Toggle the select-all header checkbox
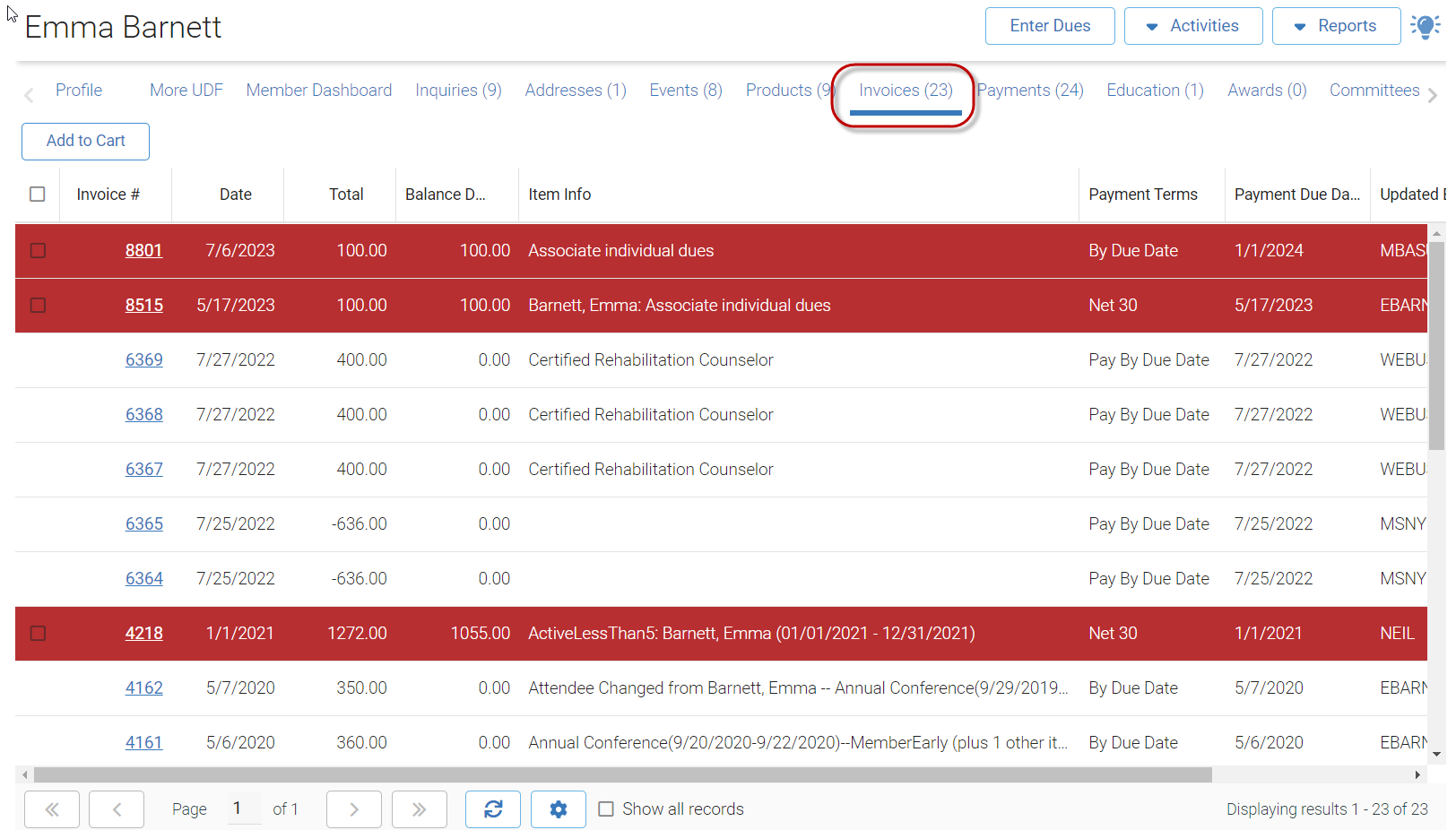The height and width of the screenshot is (830, 1456). 38,195
